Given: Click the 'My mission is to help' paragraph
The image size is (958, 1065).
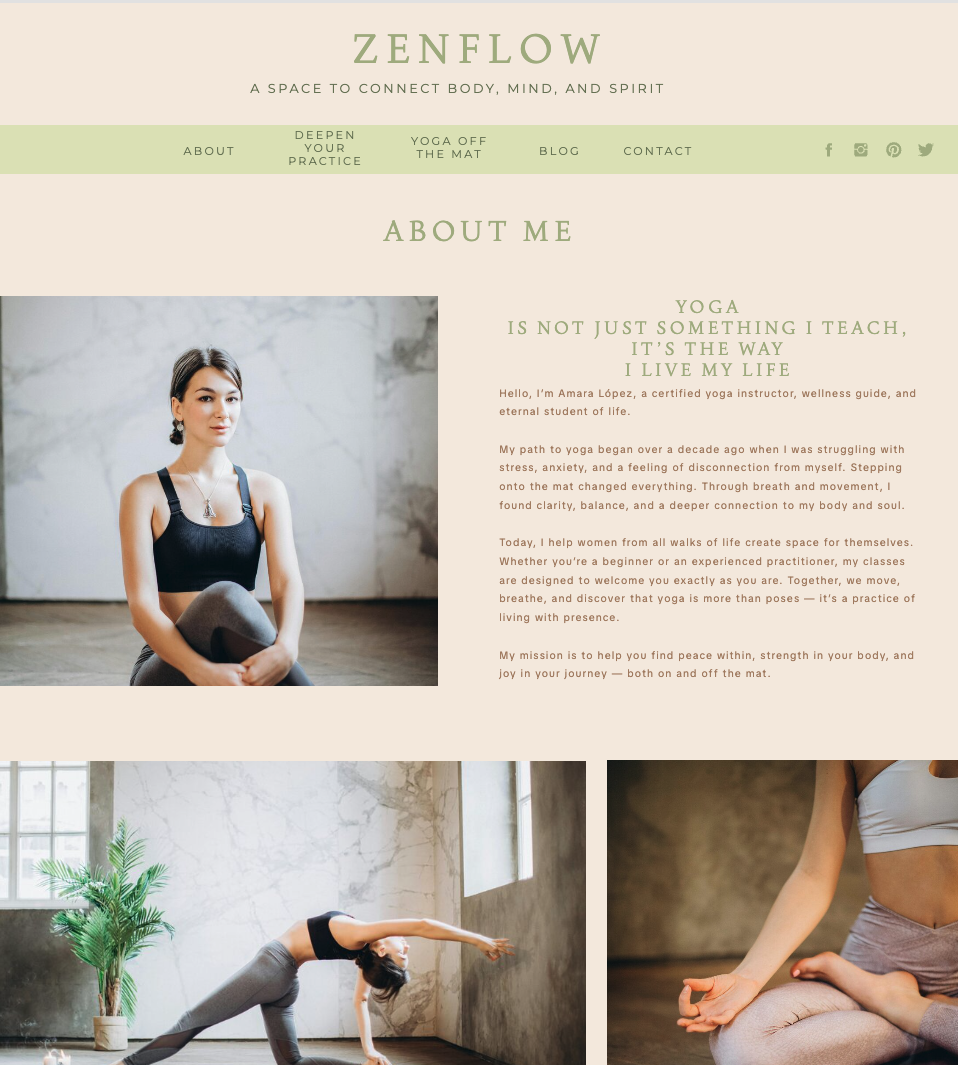Looking at the screenshot, I should tap(707, 664).
